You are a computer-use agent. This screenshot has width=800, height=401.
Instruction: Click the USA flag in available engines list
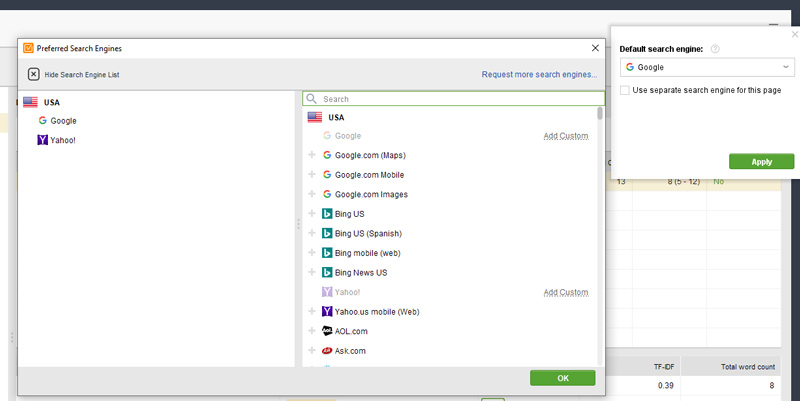point(315,117)
